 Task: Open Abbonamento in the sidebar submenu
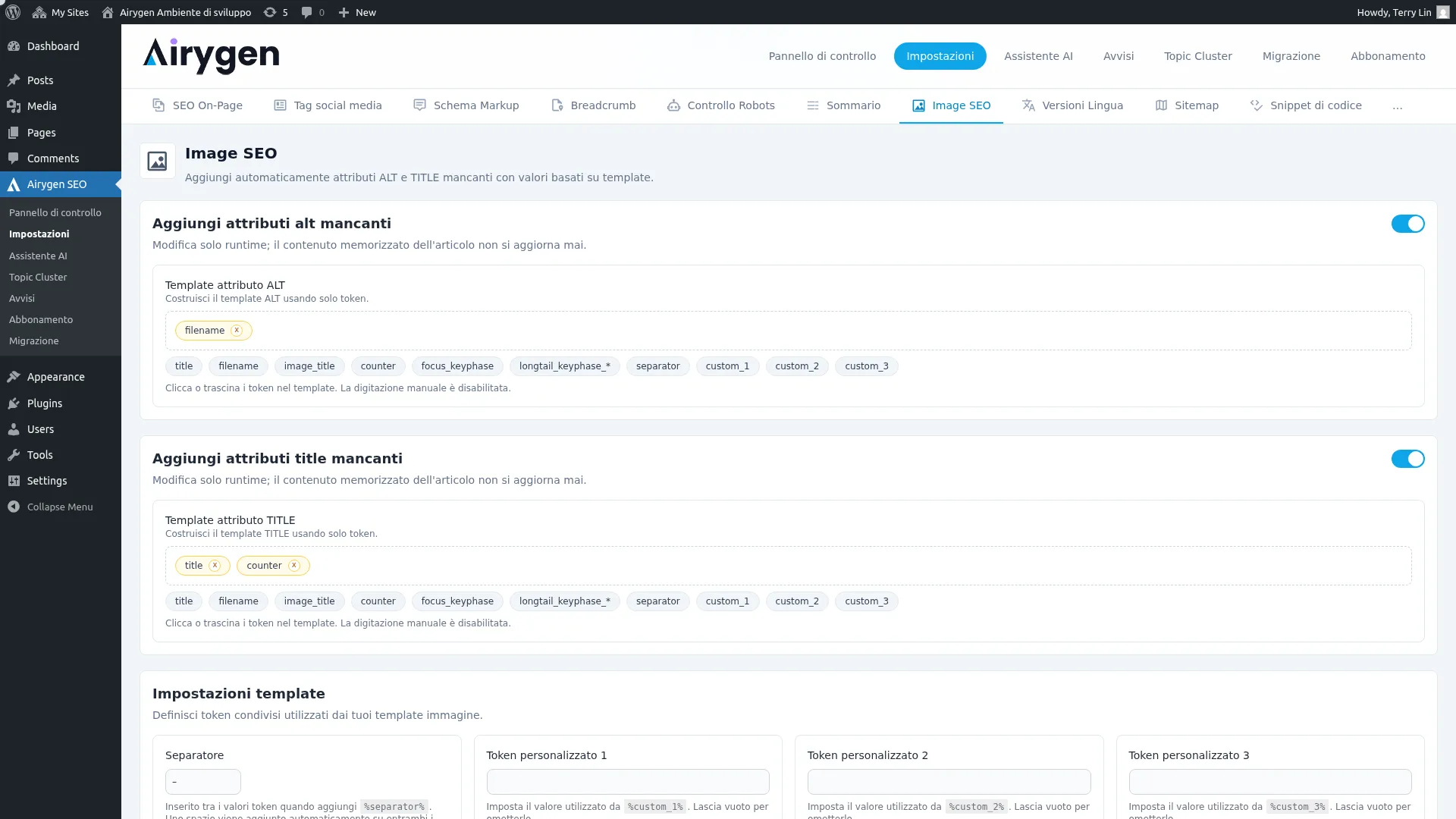click(x=41, y=320)
